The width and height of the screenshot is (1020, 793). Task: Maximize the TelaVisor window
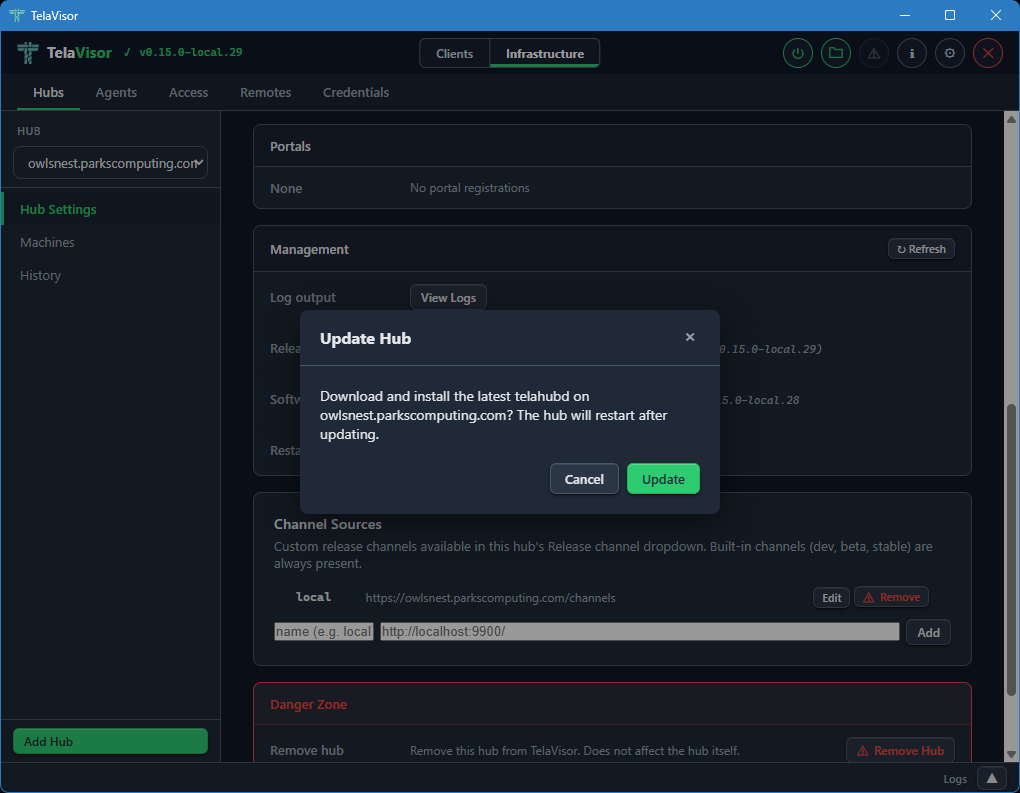[x=950, y=15]
